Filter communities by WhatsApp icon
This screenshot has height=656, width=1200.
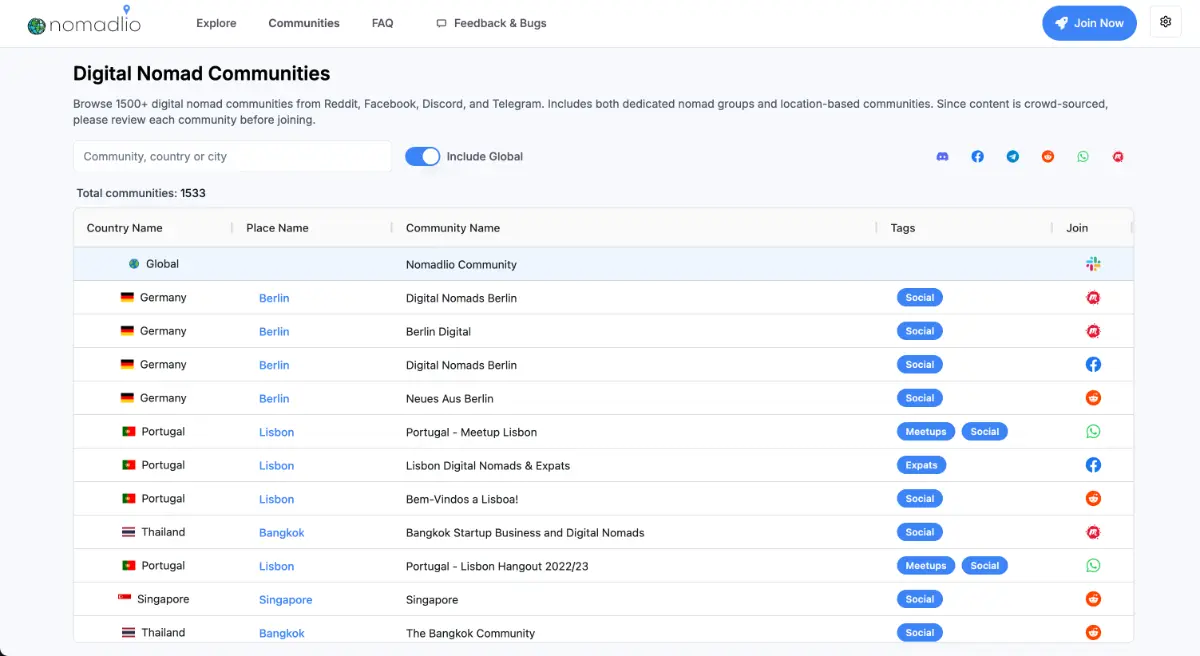click(x=1083, y=157)
